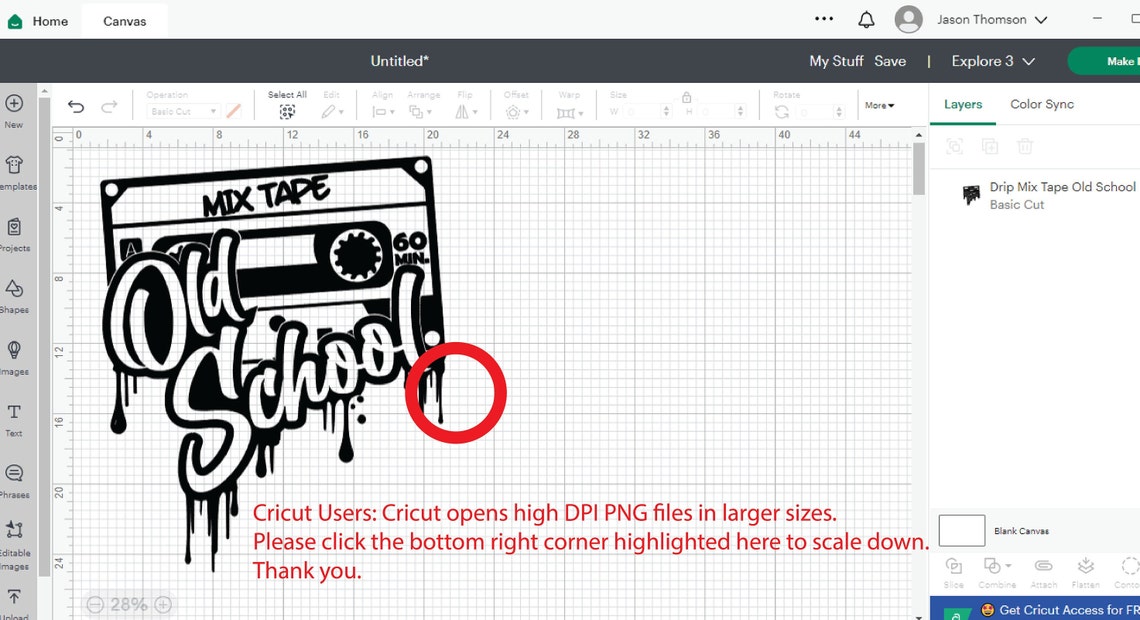
Task: Click the rotate stepper arrows
Action: pyautogui.click(x=839, y=112)
